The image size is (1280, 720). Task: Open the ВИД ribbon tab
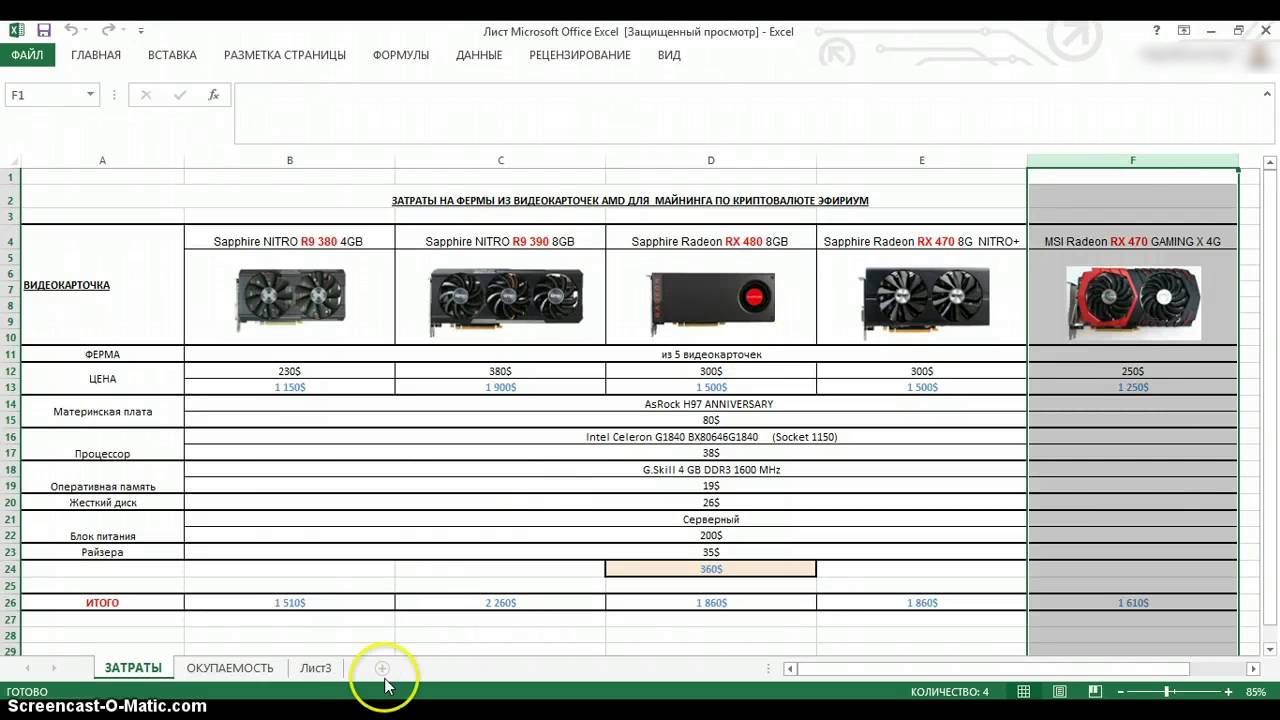669,55
